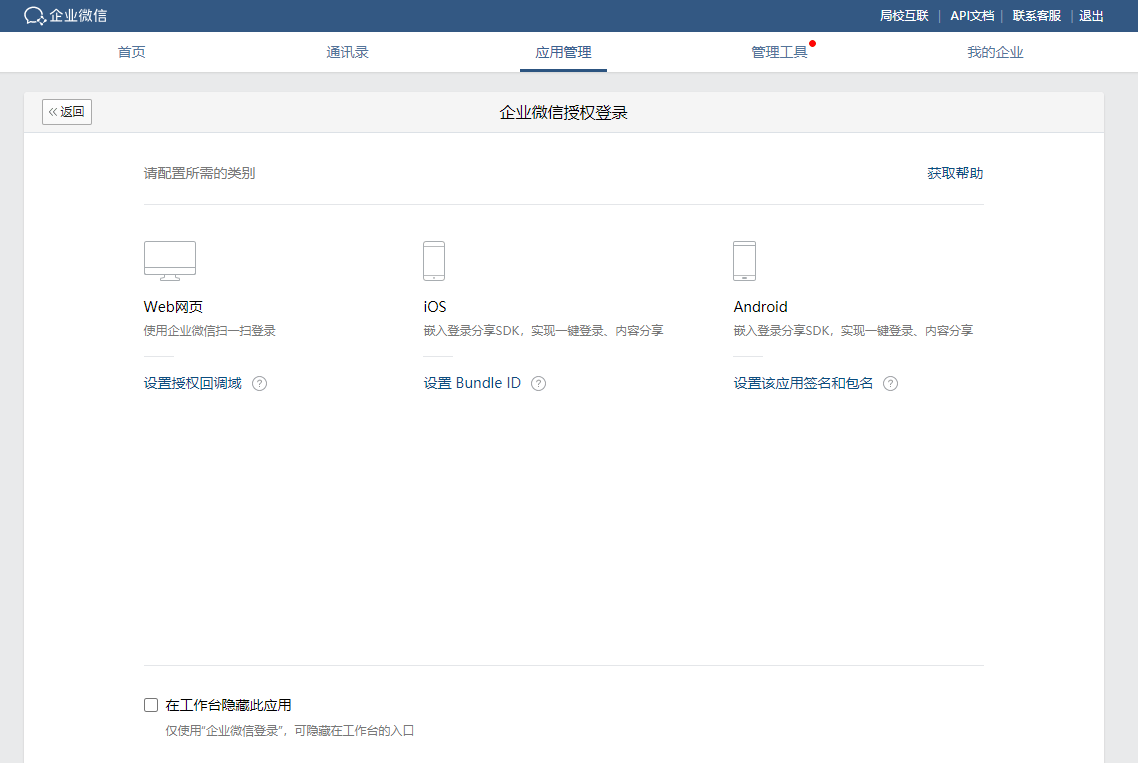Click 联系客服 in the top bar

1037,16
